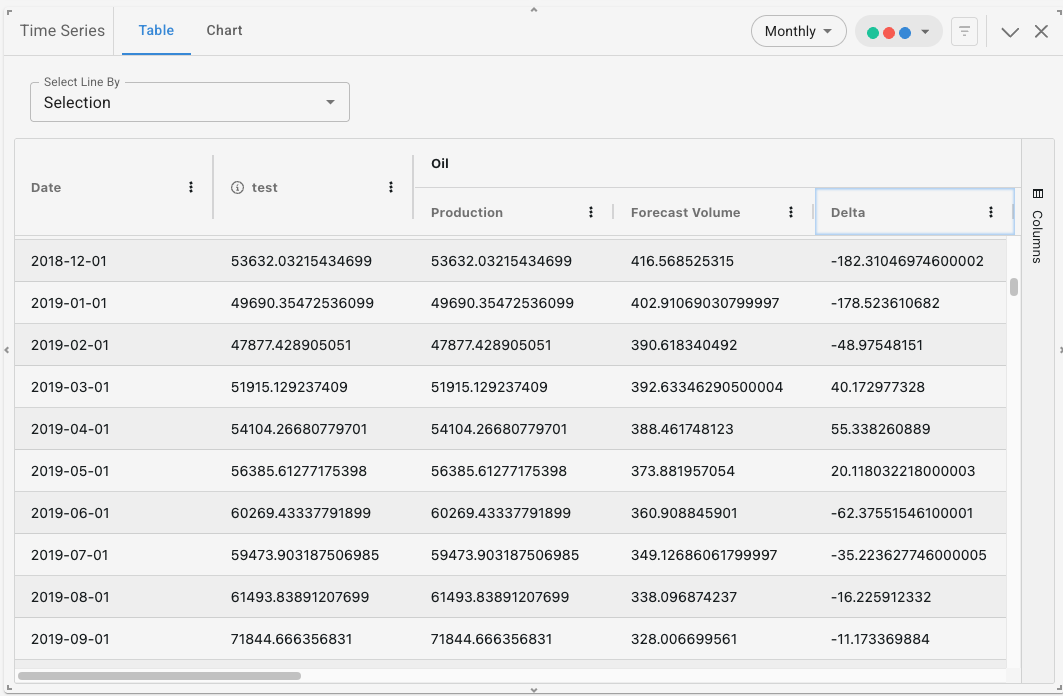Viewport: 1063px width, 696px height.
Task: Open the Forecast Volume column menu
Action: pyautogui.click(x=791, y=212)
